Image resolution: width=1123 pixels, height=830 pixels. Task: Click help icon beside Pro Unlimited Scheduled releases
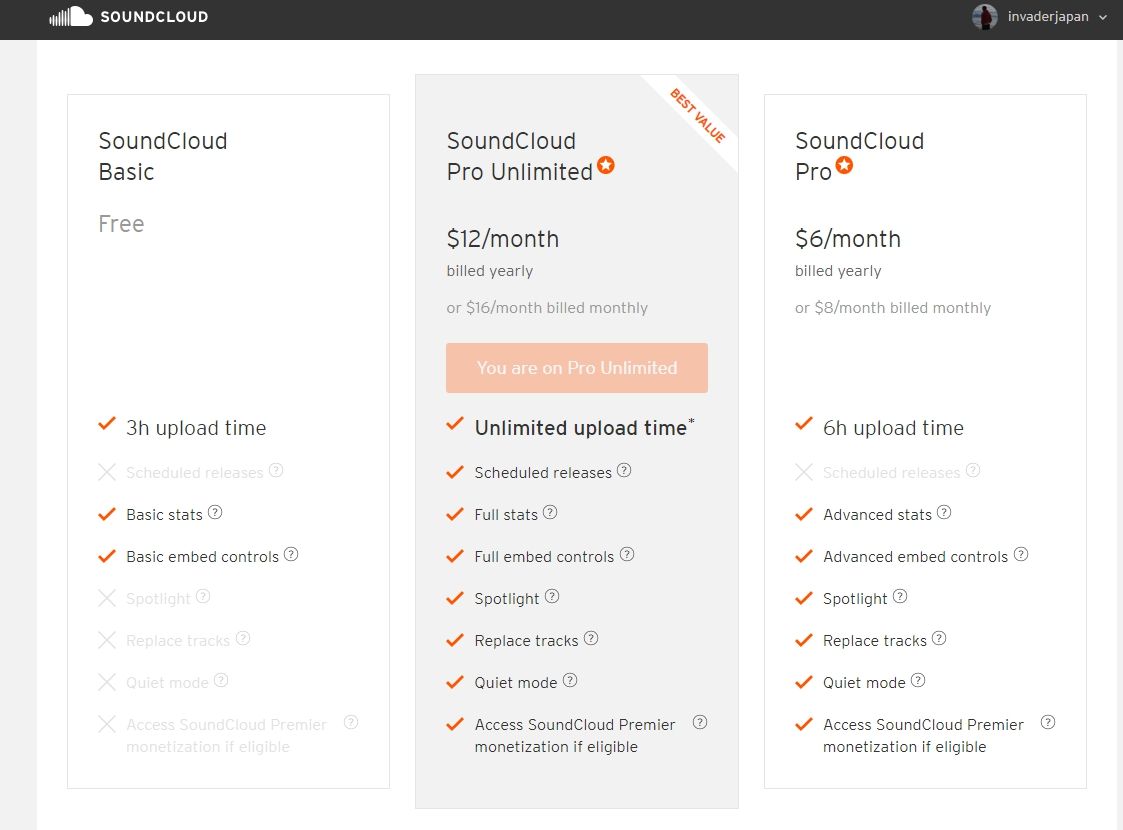pyautogui.click(x=624, y=471)
